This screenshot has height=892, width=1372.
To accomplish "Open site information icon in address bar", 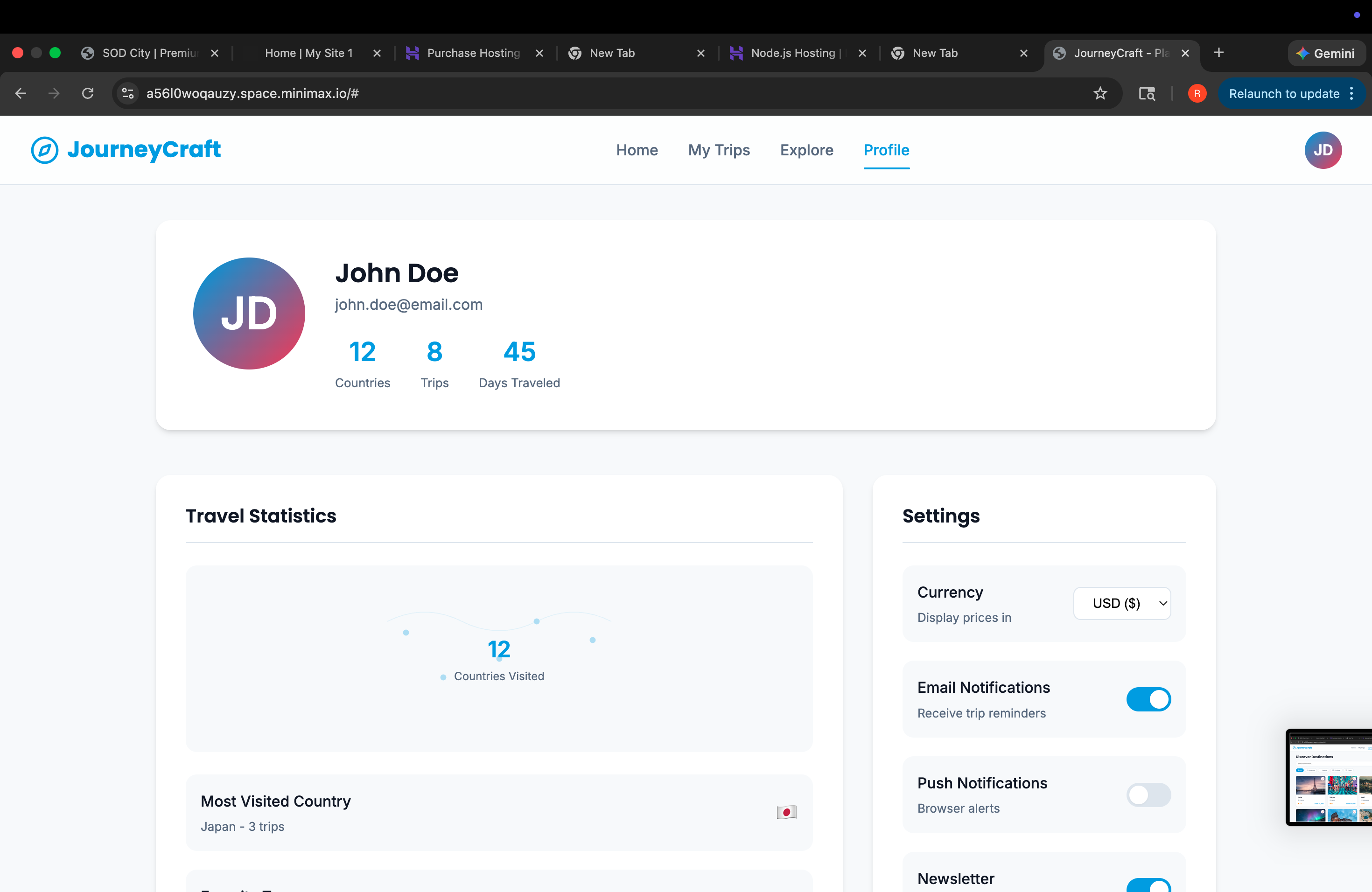I will pos(128,93).
